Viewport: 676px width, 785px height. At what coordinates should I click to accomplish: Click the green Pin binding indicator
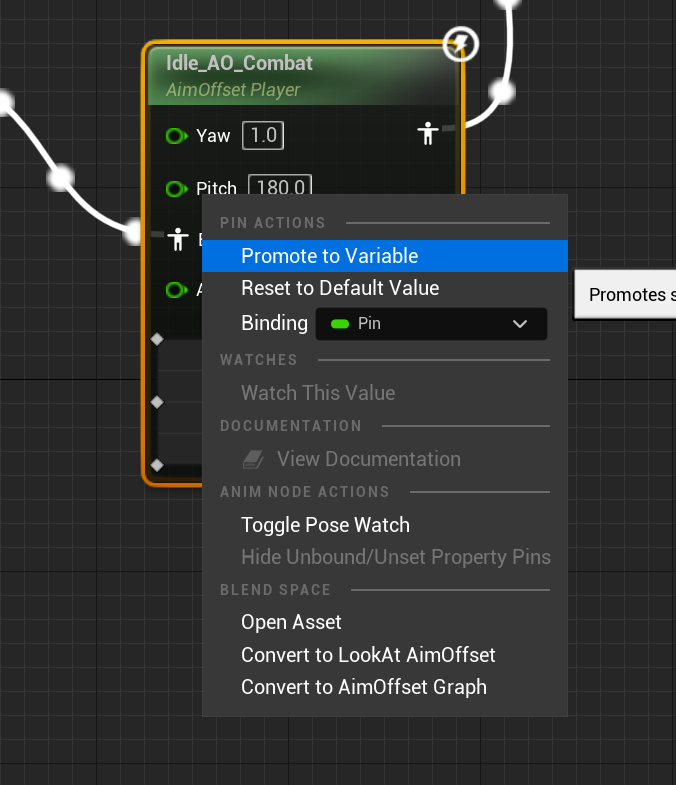pyautogui.click(x=340, y=324)
